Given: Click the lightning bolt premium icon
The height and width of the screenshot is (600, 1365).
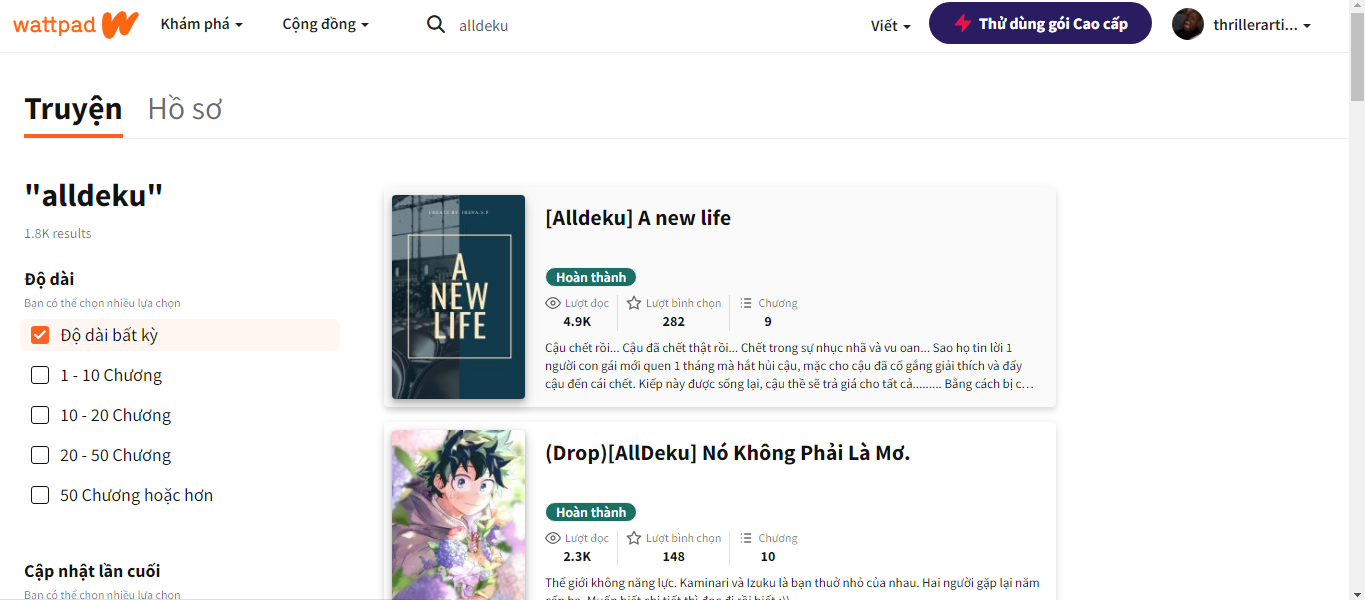Looking at the screenshot, I should [x=962, y=24].
